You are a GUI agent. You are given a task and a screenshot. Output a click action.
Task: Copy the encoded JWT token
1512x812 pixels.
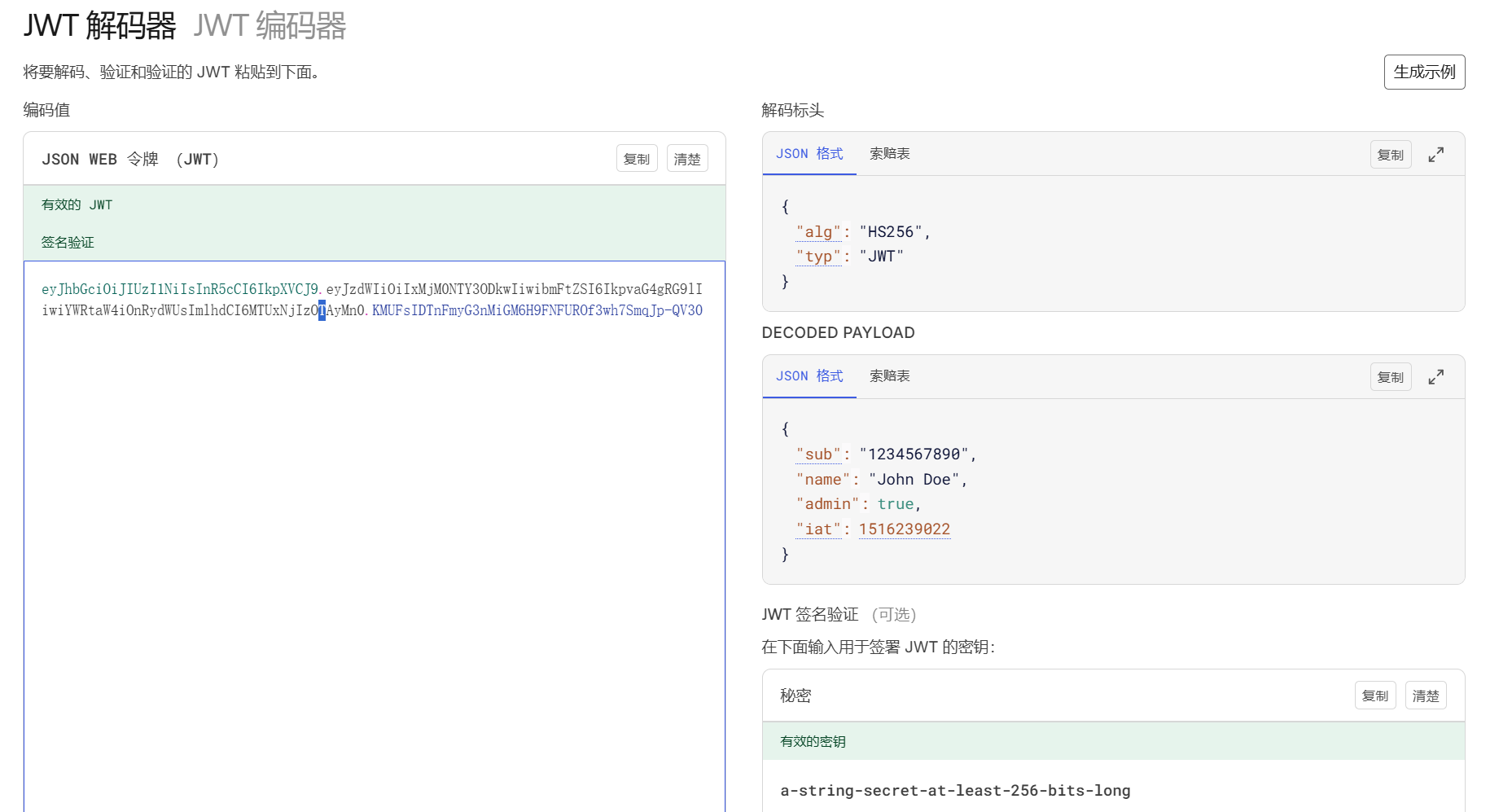[636, 159]
